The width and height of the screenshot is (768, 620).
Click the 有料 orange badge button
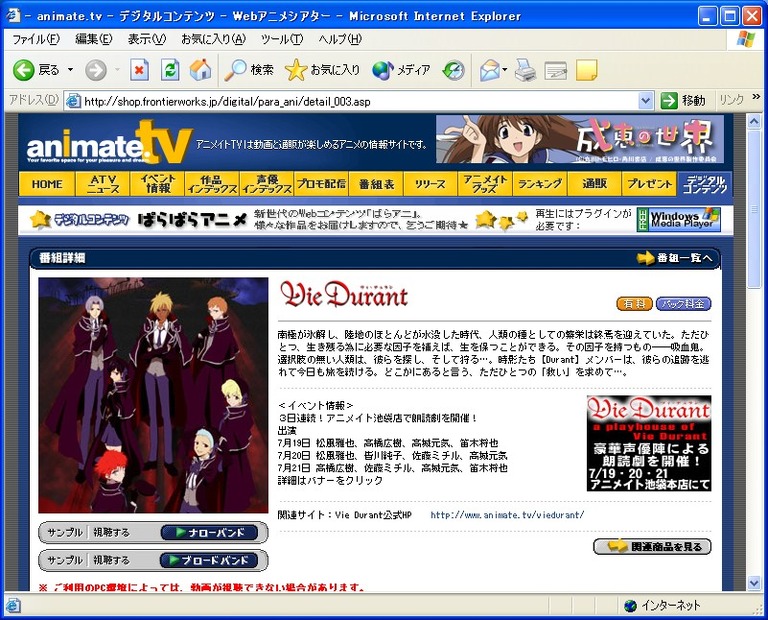(634, 304)
